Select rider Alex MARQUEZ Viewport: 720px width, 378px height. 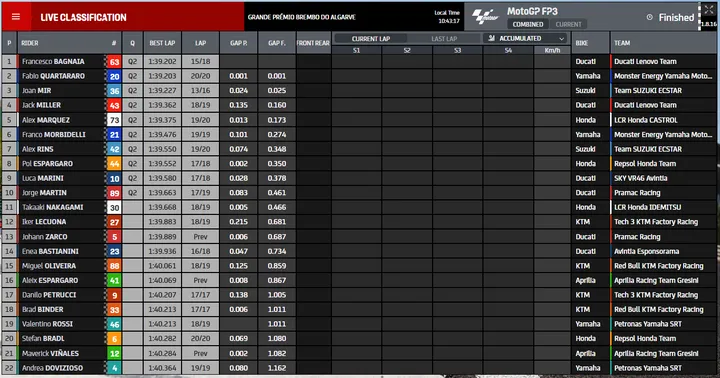(45, 120)
